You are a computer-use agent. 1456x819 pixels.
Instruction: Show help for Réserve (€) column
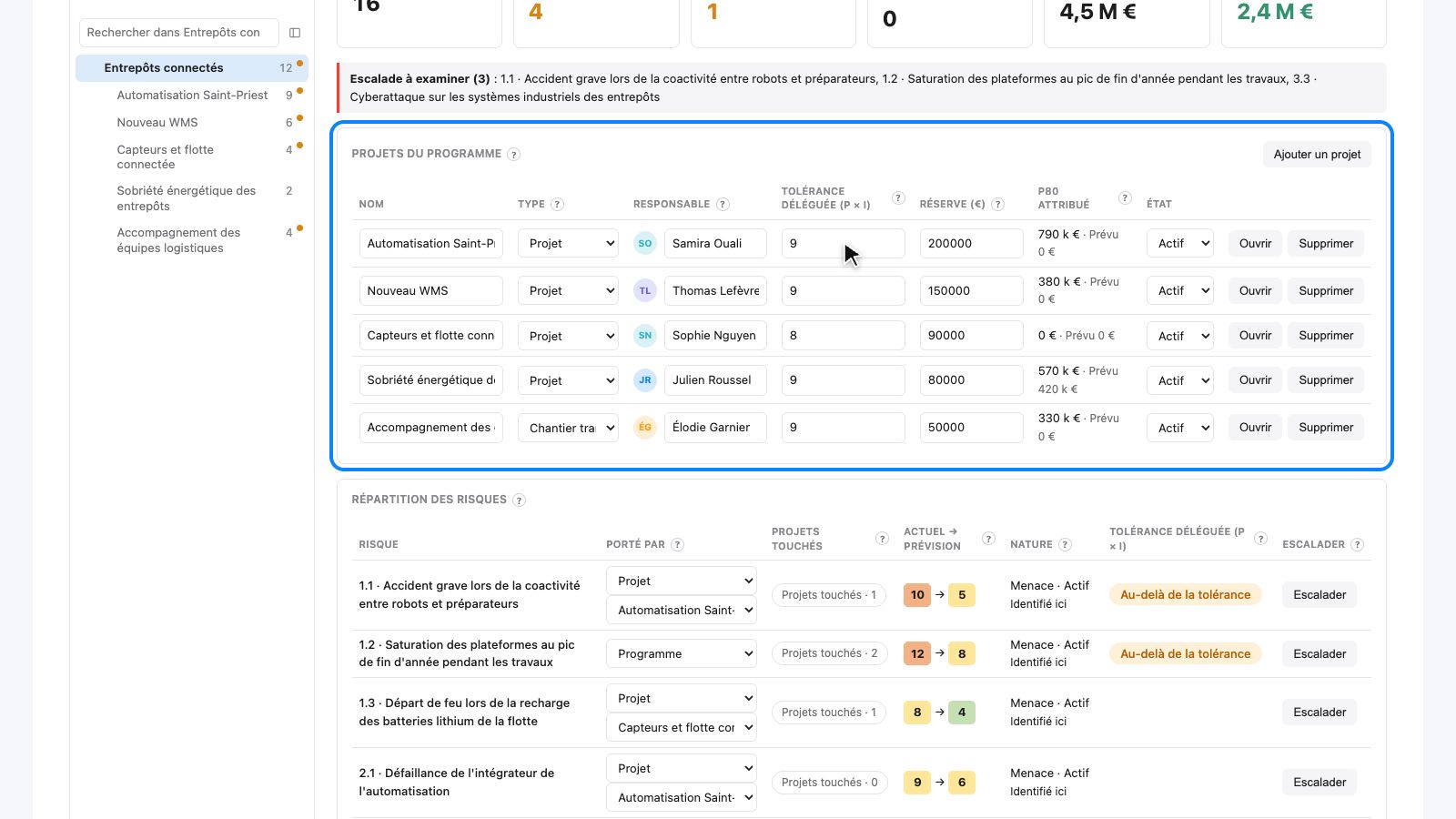click(997, 205)
